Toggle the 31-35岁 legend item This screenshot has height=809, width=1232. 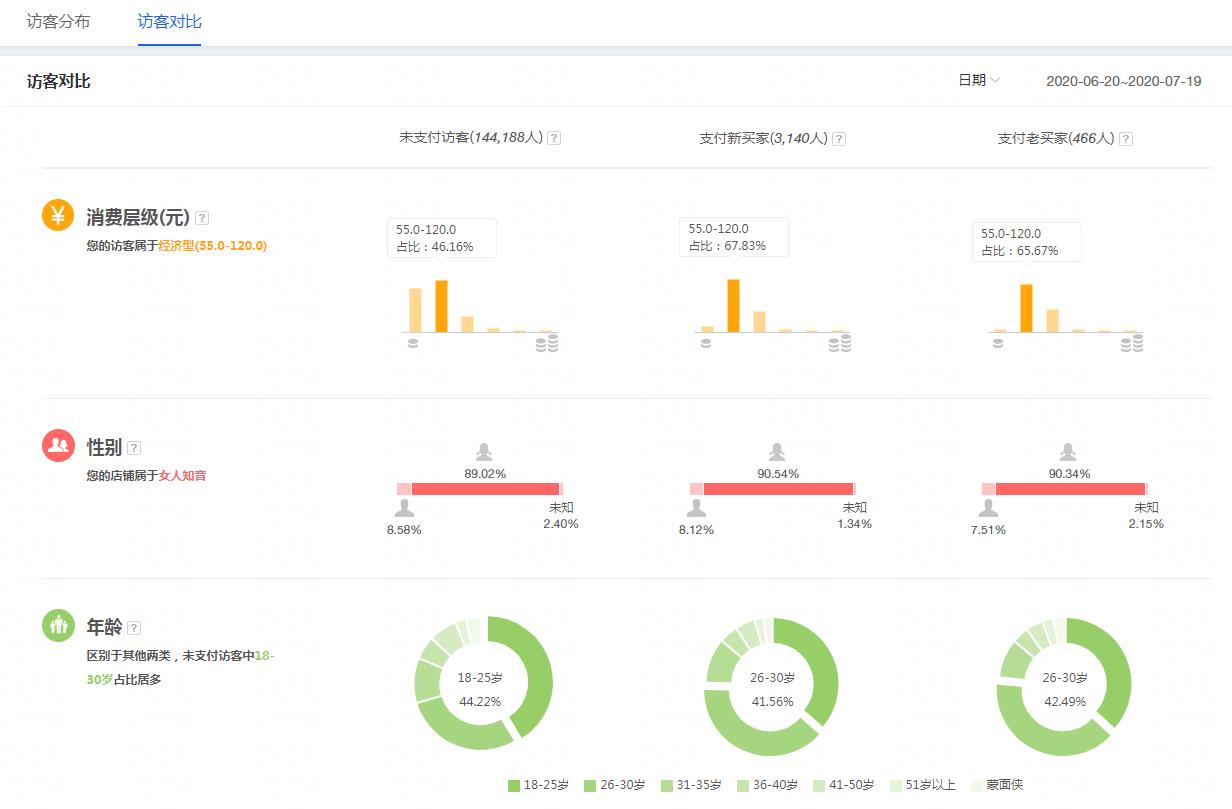click(691, 785)
